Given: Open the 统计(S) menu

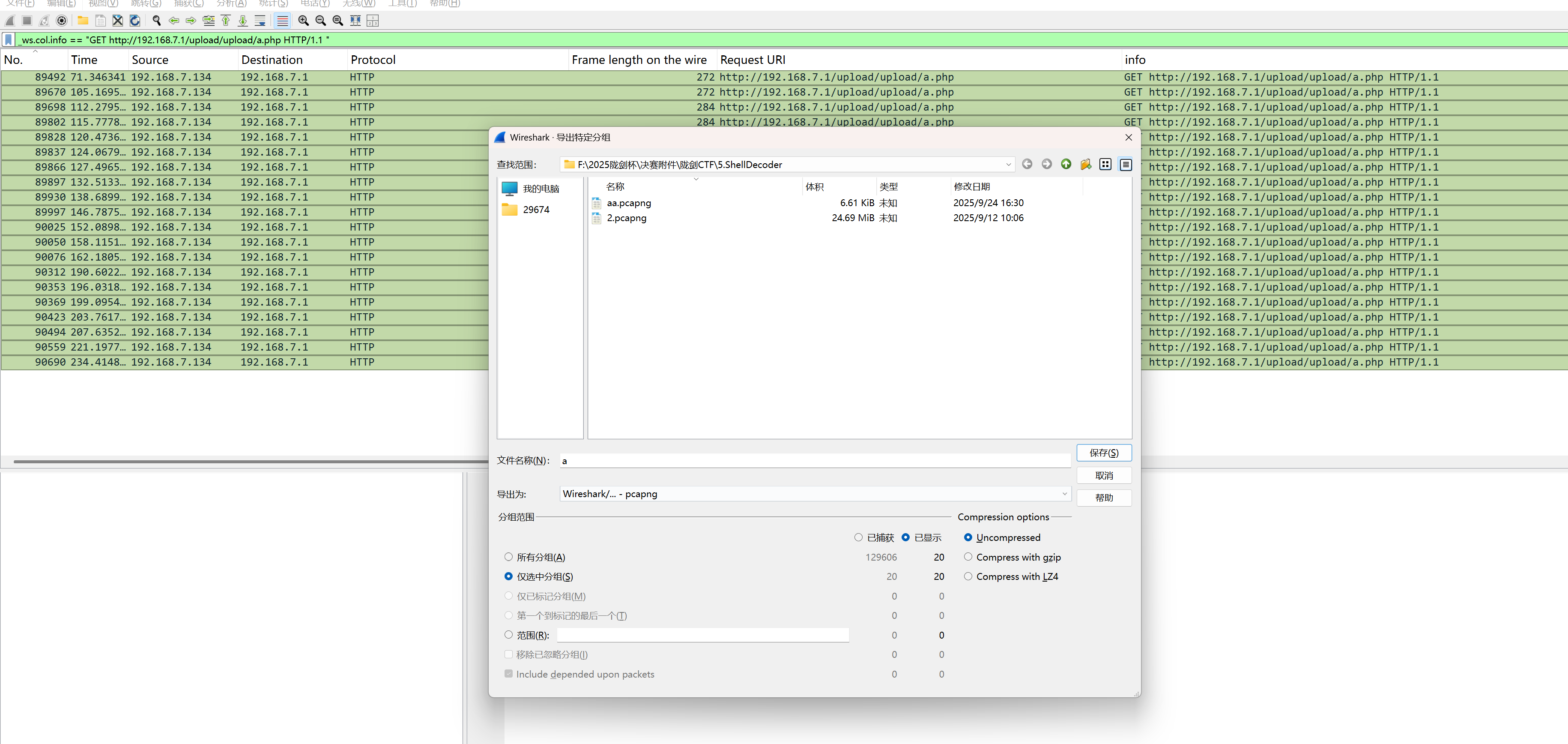Looking at the screenshot, I should click(273, 4).
